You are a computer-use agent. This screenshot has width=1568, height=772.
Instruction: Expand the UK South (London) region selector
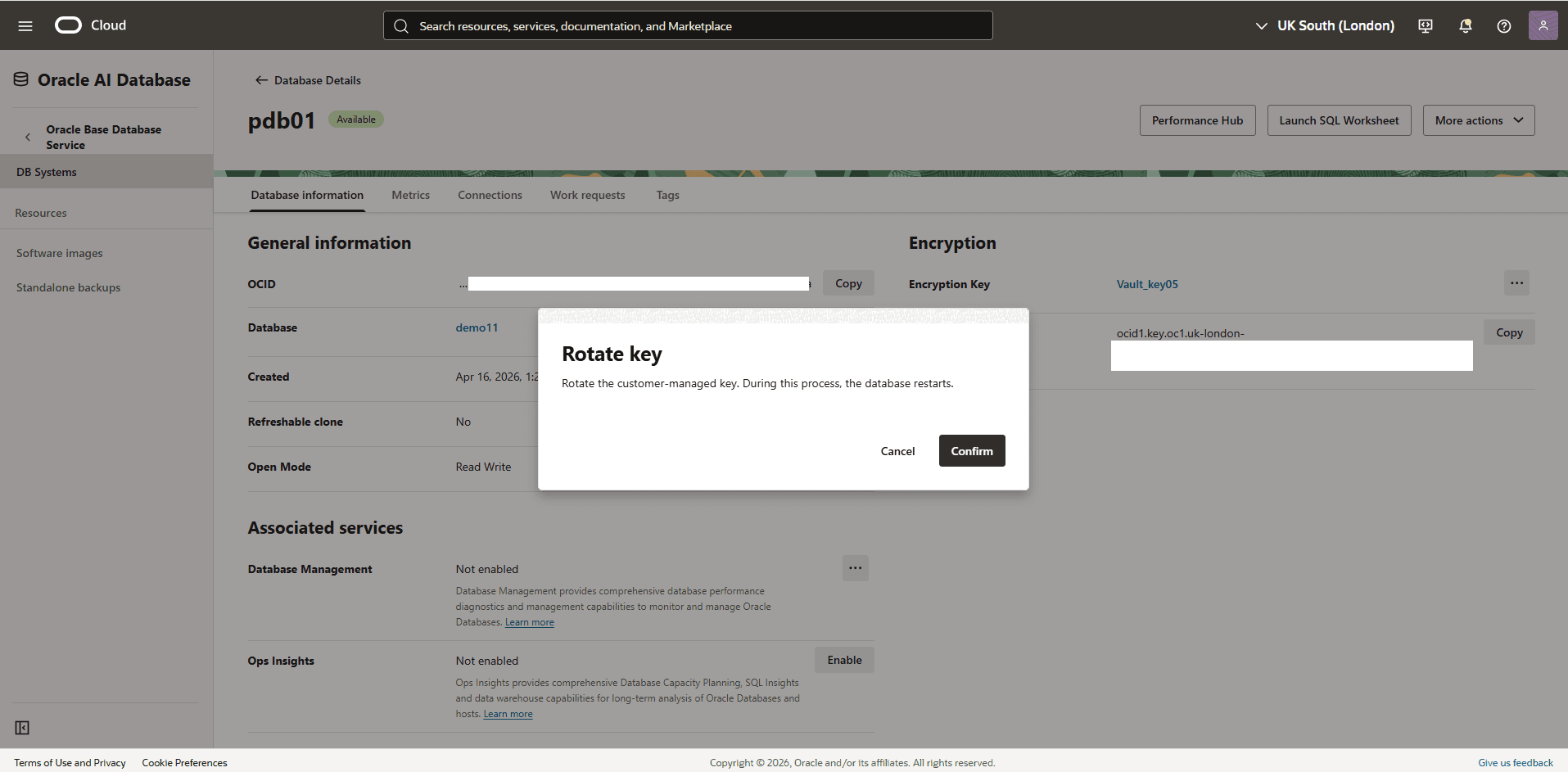pyautogui.click(x=1325, y=25)
